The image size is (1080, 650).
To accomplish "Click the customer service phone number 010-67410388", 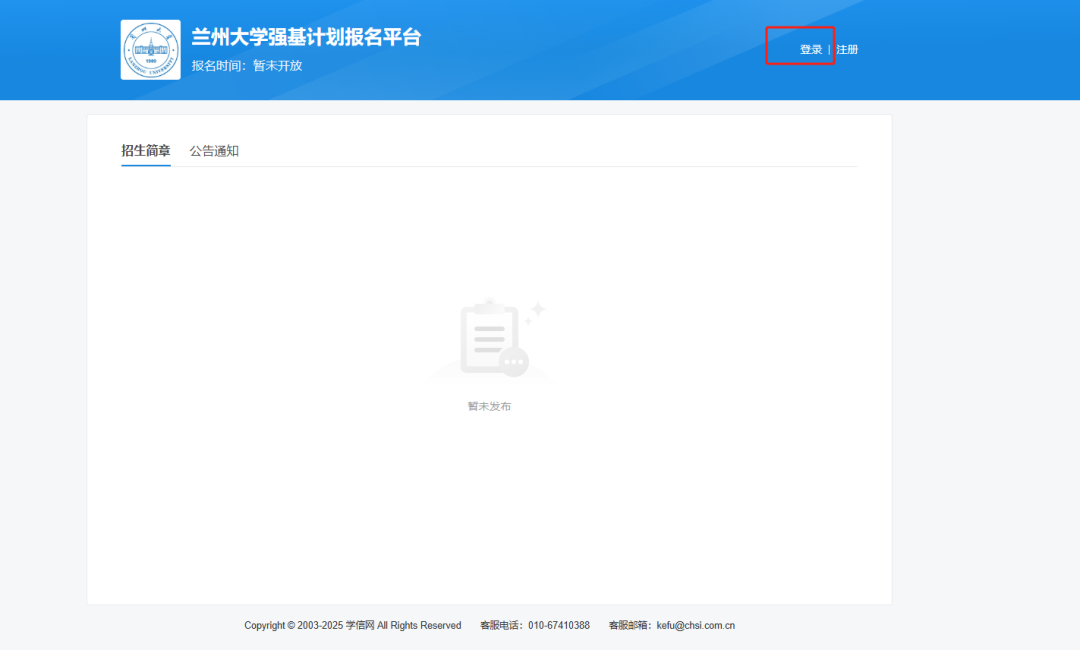I will tap(559, 626).
